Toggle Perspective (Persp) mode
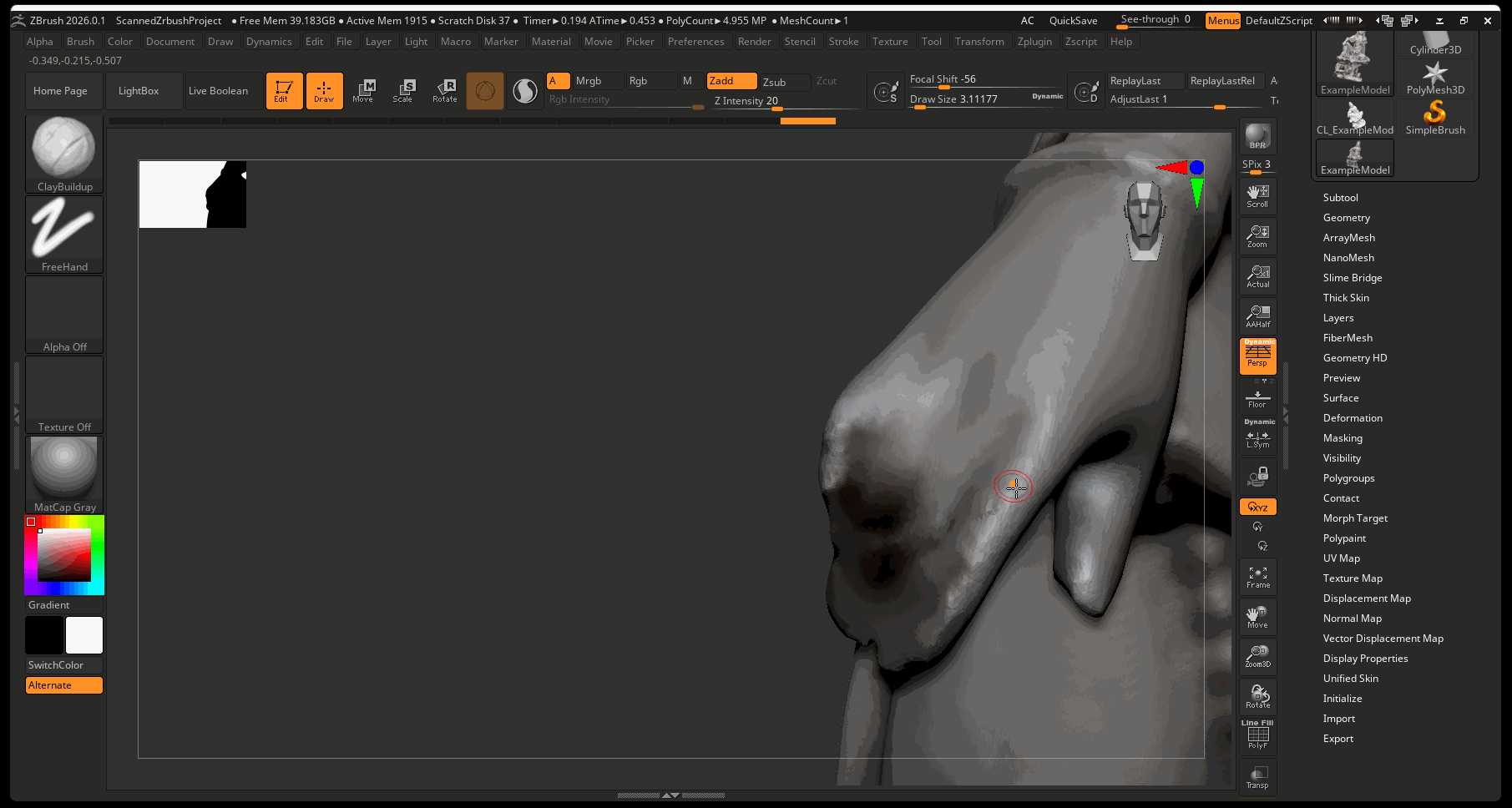Image resolution: width=1512 pixels, height=808 pixels. [x=1257, y=356]
